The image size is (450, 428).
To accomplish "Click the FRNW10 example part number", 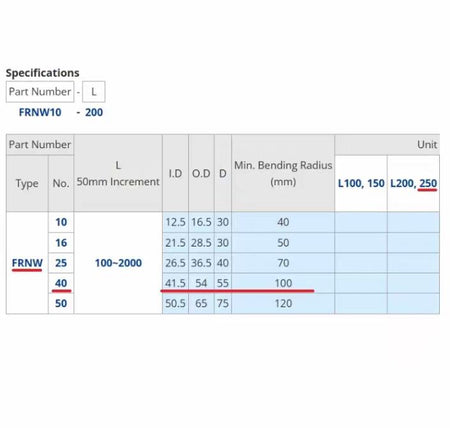I will pyautogui.click(x=40, y=112).
